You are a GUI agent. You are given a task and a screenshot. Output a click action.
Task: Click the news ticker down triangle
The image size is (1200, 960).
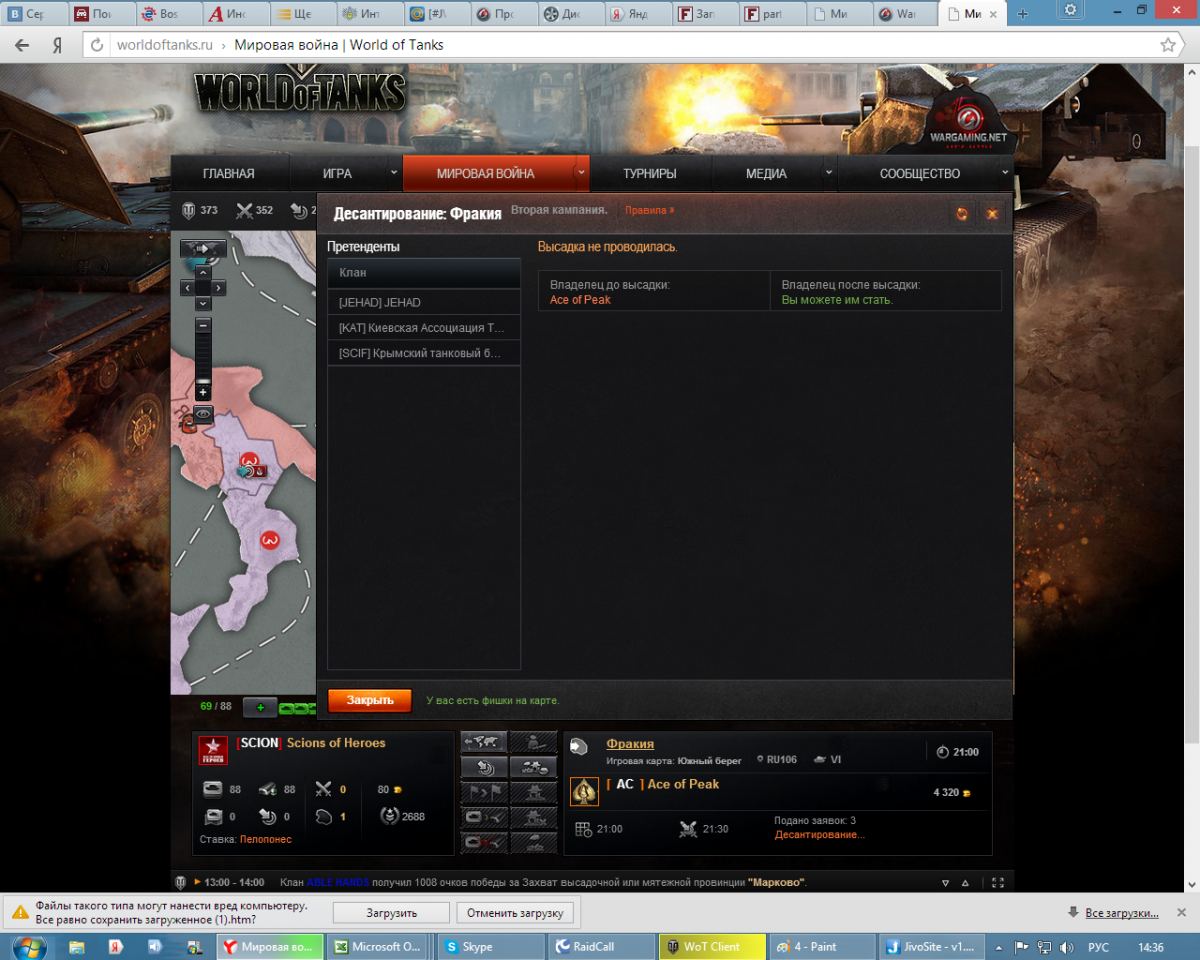tap(946, 883)
